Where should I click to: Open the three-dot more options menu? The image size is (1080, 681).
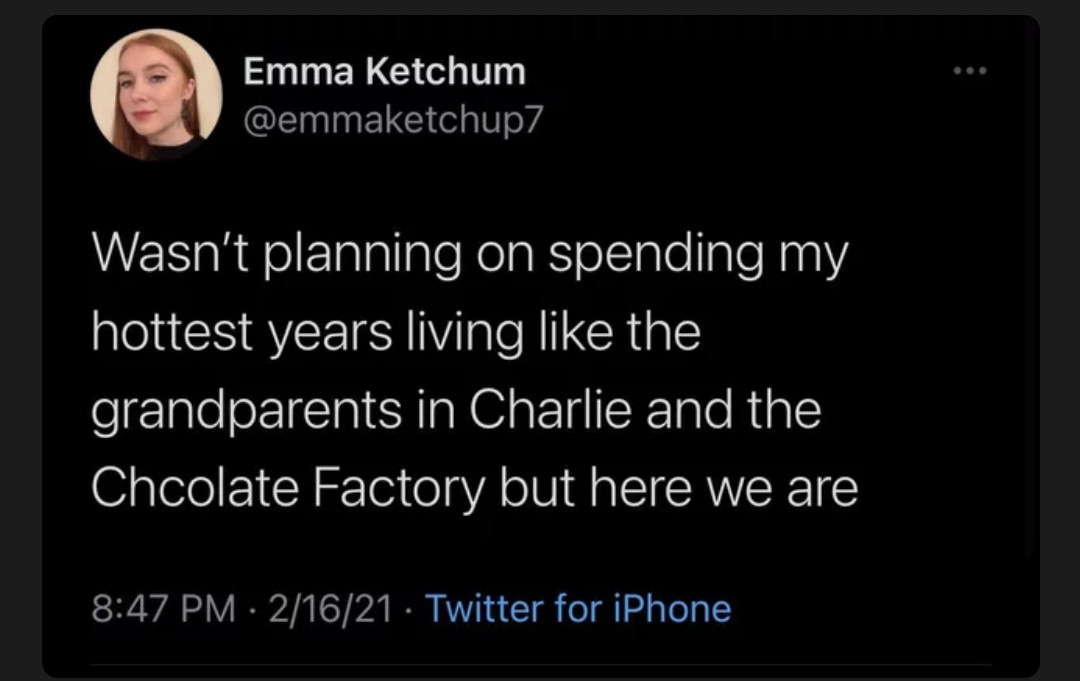click(970, 70)
